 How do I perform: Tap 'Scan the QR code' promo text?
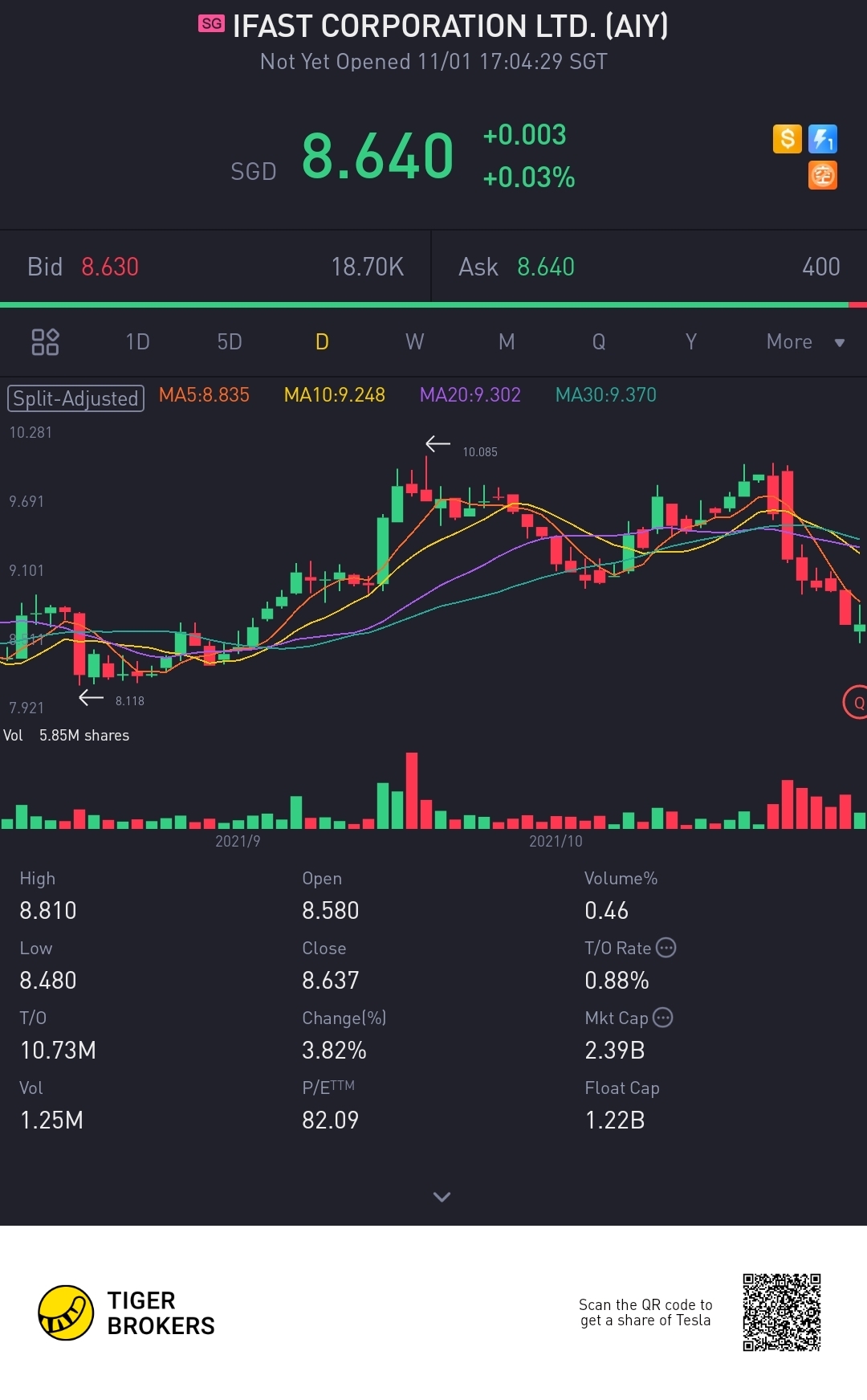[x=645, y=1312]
